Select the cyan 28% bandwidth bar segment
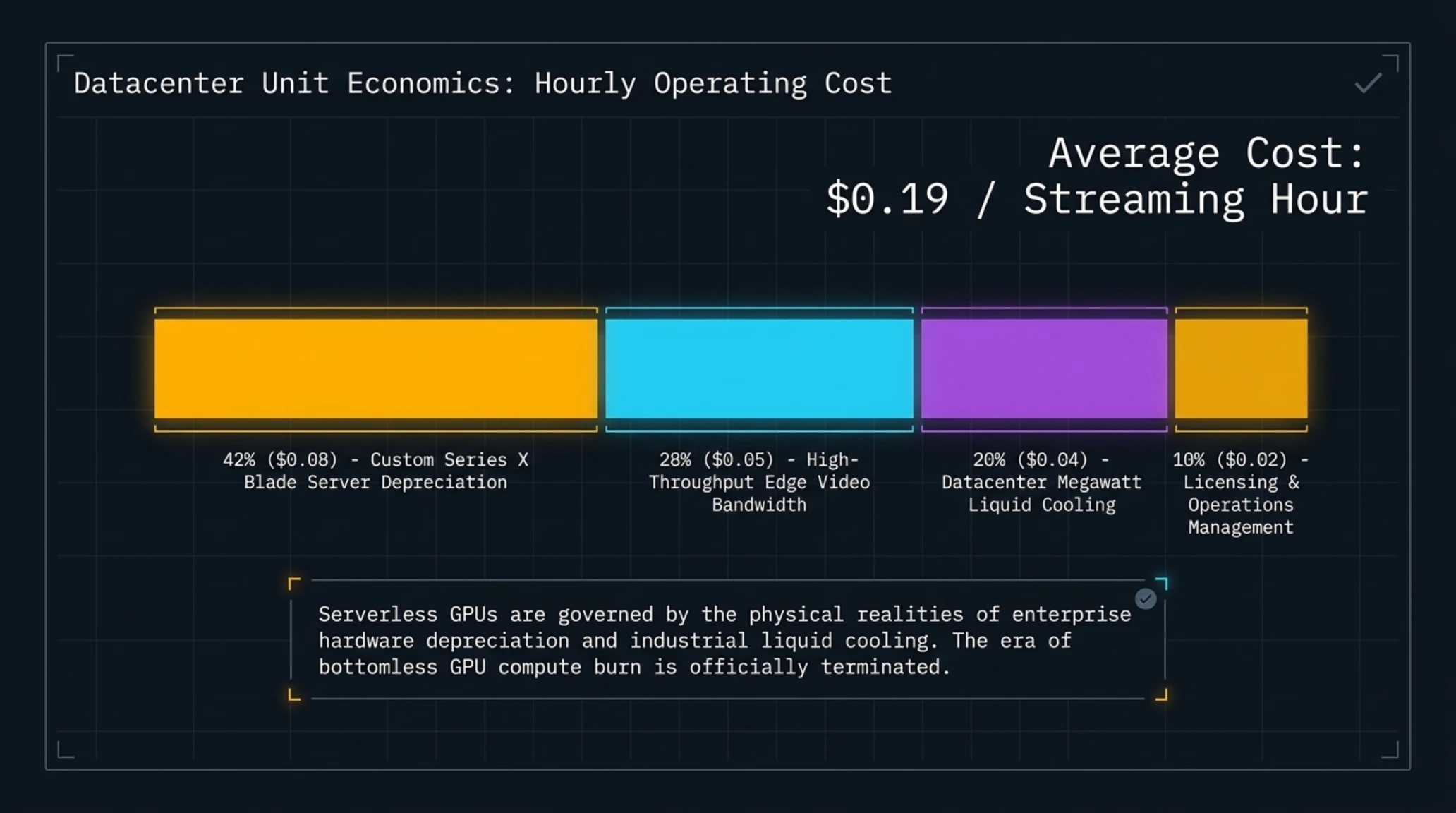1456x813 pixels. 759,369
